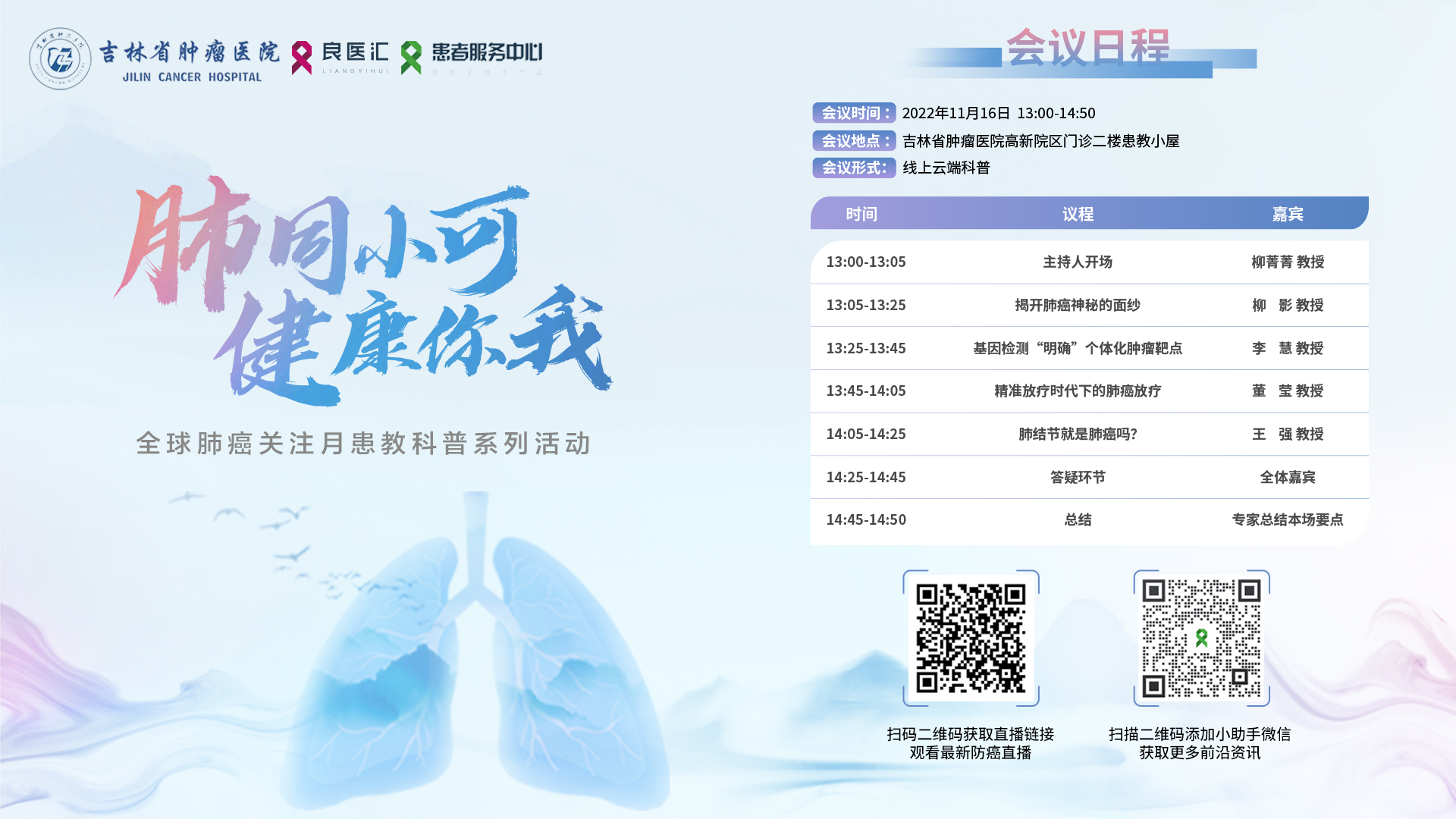This screenshot has width=1456, height=819.
Task: Click the 吉林省肿瘤医院 hospital name text
Action: tap(190, 52)
